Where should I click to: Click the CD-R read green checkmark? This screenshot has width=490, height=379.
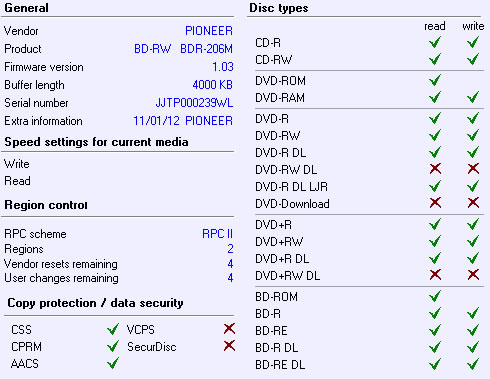coord(435,42)
